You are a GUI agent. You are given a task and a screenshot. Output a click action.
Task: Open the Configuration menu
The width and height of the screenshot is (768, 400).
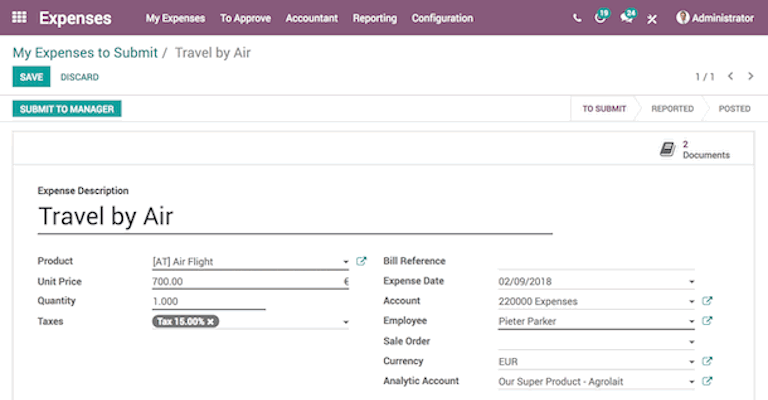click(442, 18)
